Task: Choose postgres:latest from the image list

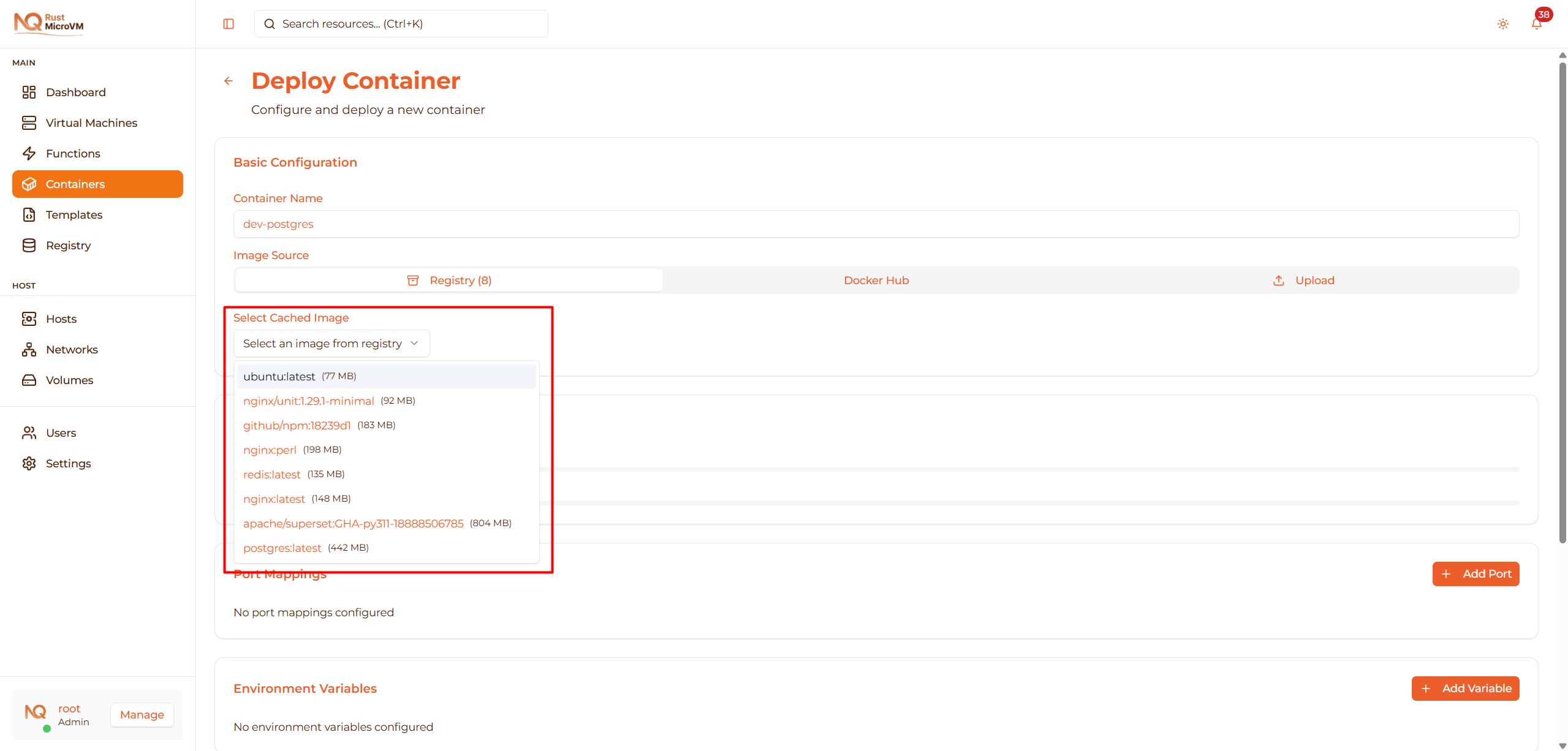Action: tap(282, 548)
